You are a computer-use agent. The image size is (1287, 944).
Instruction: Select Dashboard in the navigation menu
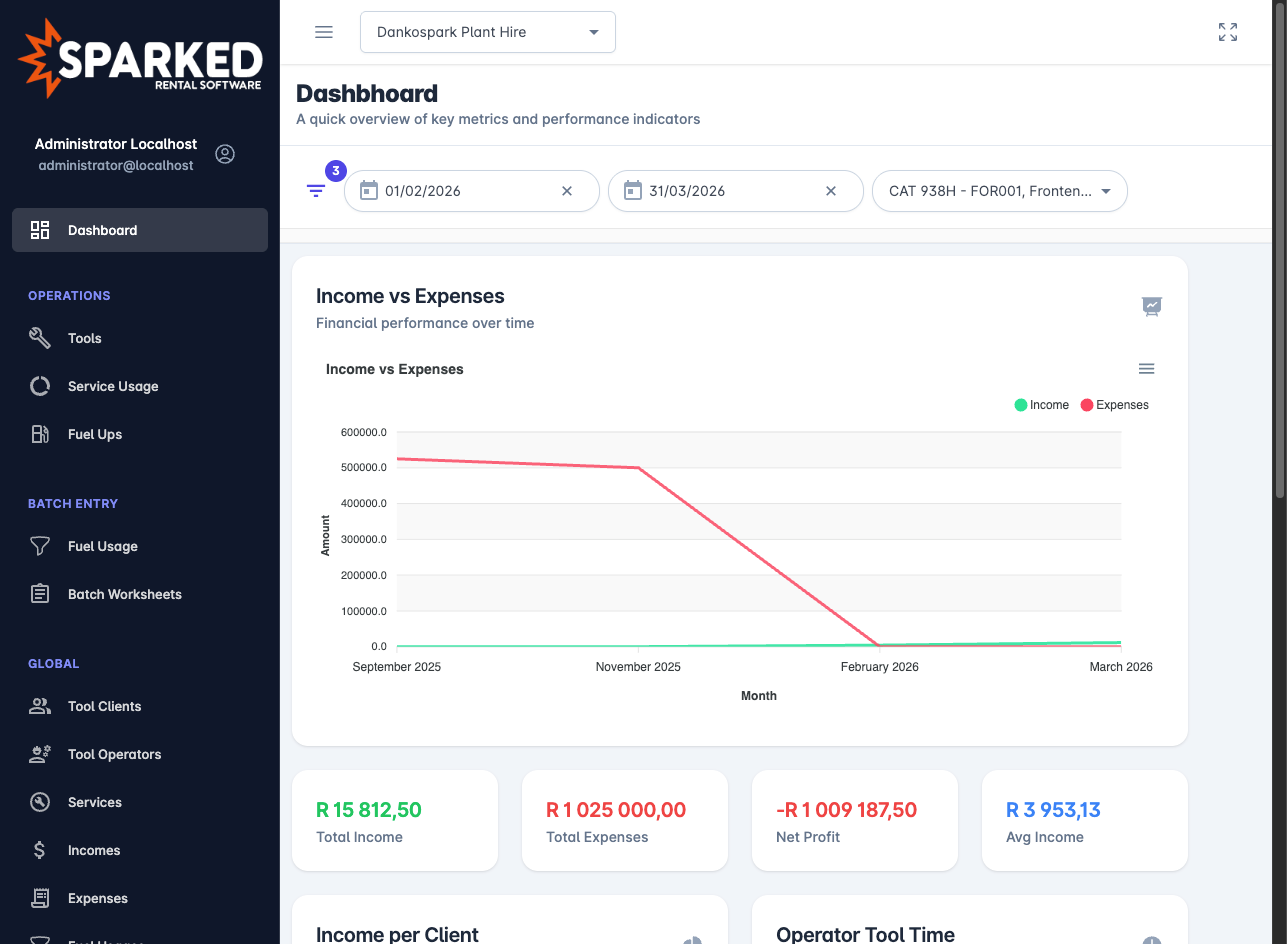(102, 230)
